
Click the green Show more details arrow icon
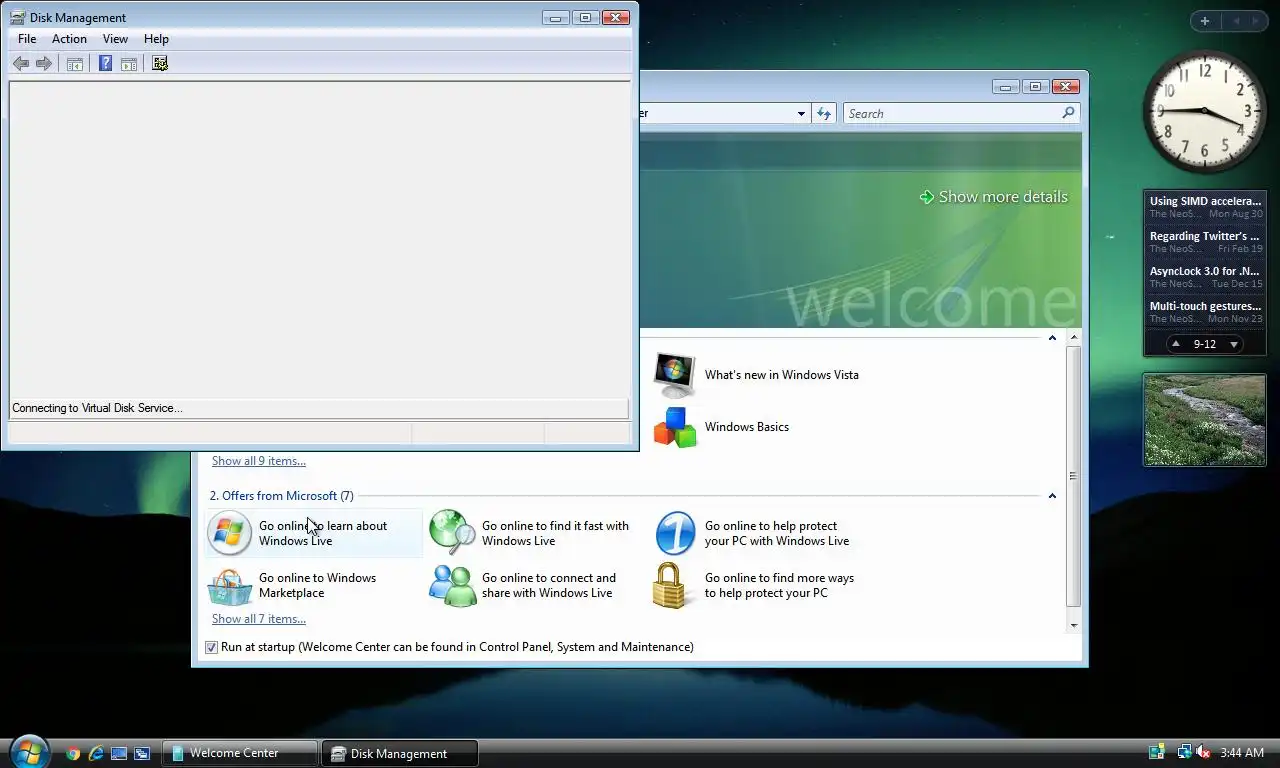(927, 197)
